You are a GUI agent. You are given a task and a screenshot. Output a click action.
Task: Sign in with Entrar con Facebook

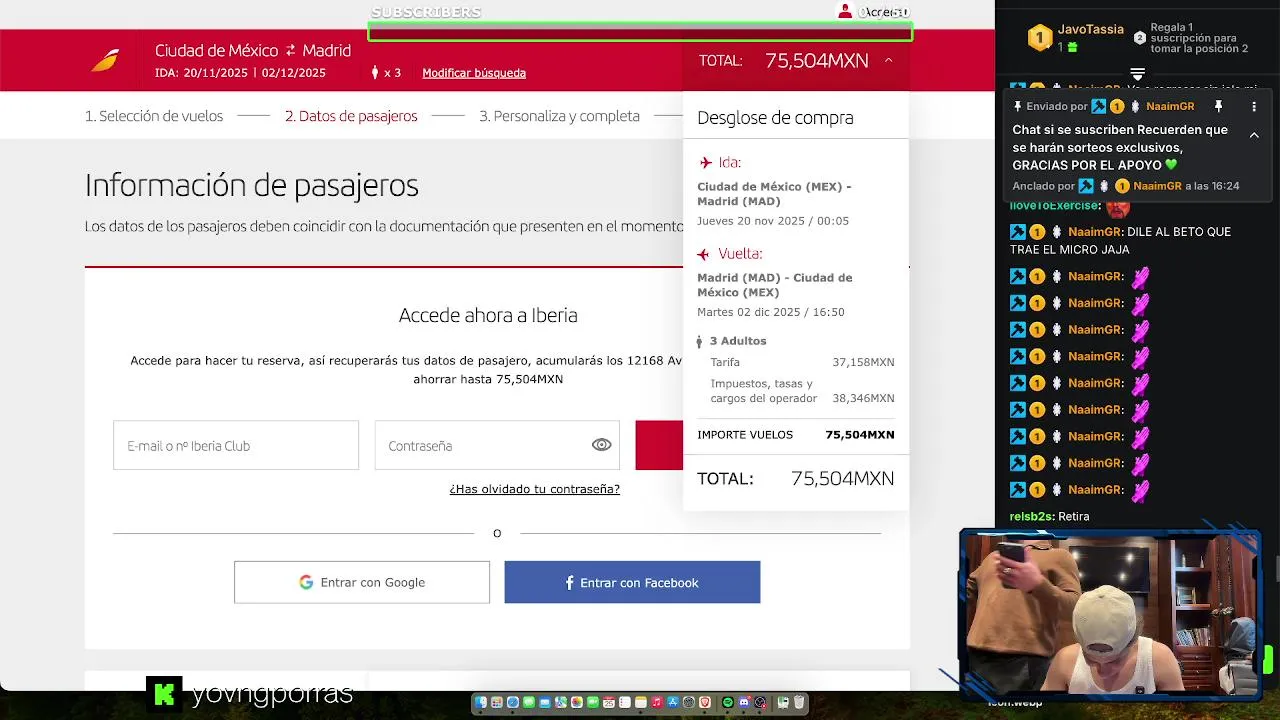click(x=632, y=582)
